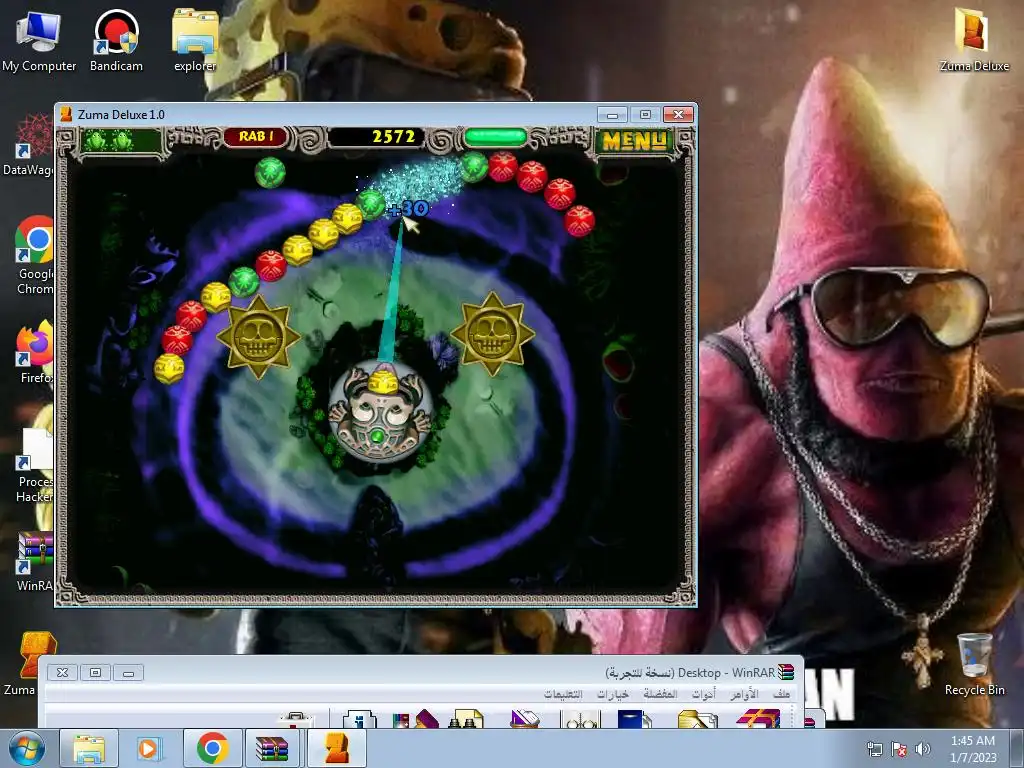Minimize the Zuma Deluxe 1.0 window
This screenshot has height=768, width=1024.
point(612,115)
